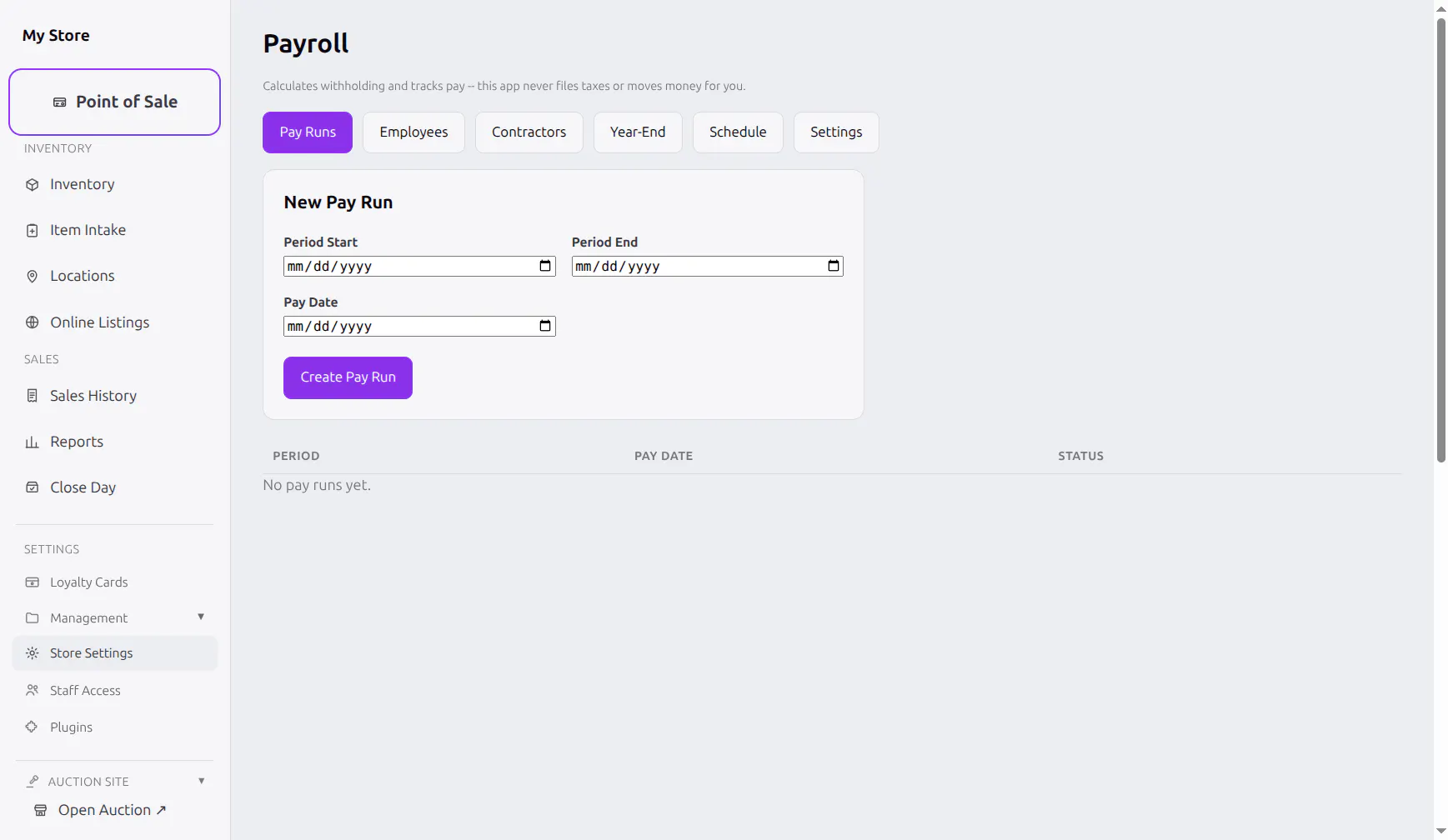Click the Payroll page heading
The image size is (1448, 840).
pos(306,43)
